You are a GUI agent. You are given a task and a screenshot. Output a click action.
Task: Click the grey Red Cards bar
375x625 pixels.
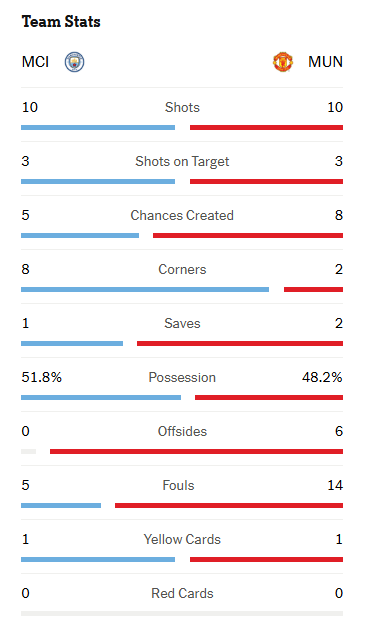[x=182, y=613]
